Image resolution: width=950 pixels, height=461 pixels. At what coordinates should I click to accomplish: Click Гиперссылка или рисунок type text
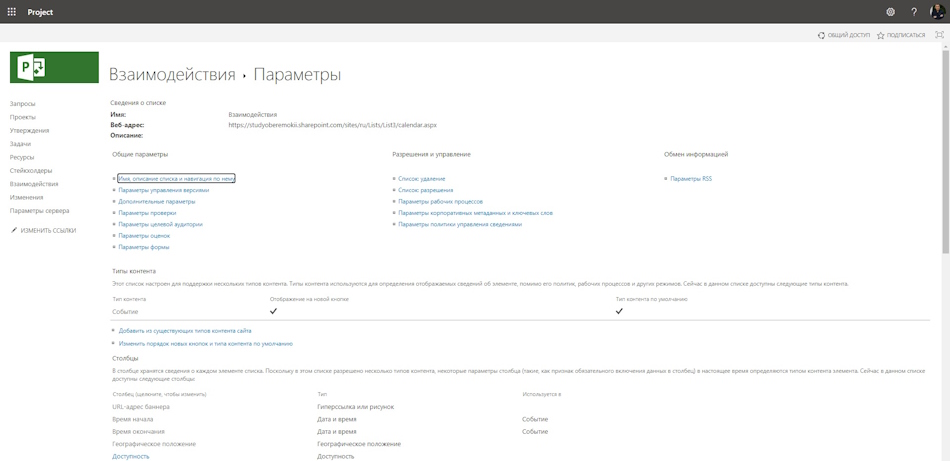pos(356,407)
